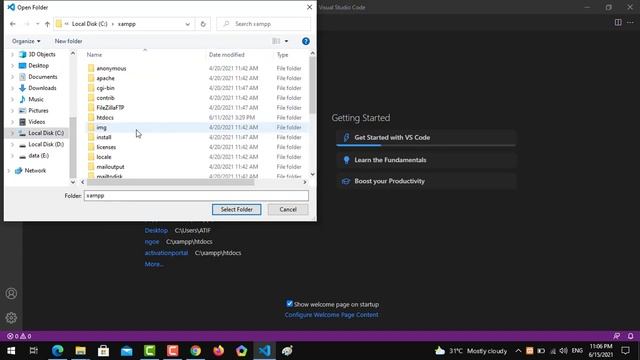Image resolution: width=640 pixels, height=360 pixels.
Task: Open green Camtasia taskbar icon
Action: [149, 351]
